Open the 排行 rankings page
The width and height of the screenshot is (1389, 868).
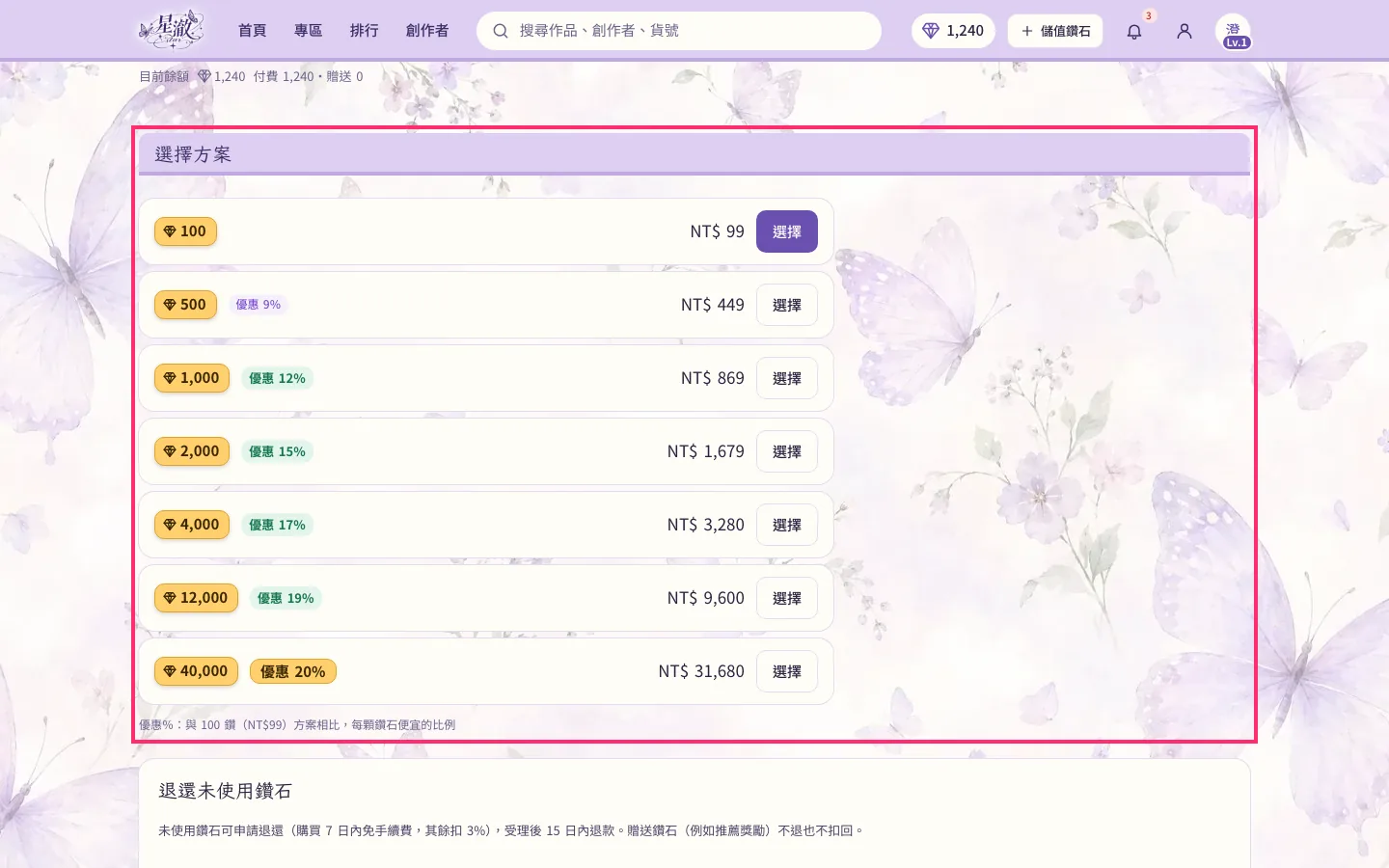coord(365,31)
